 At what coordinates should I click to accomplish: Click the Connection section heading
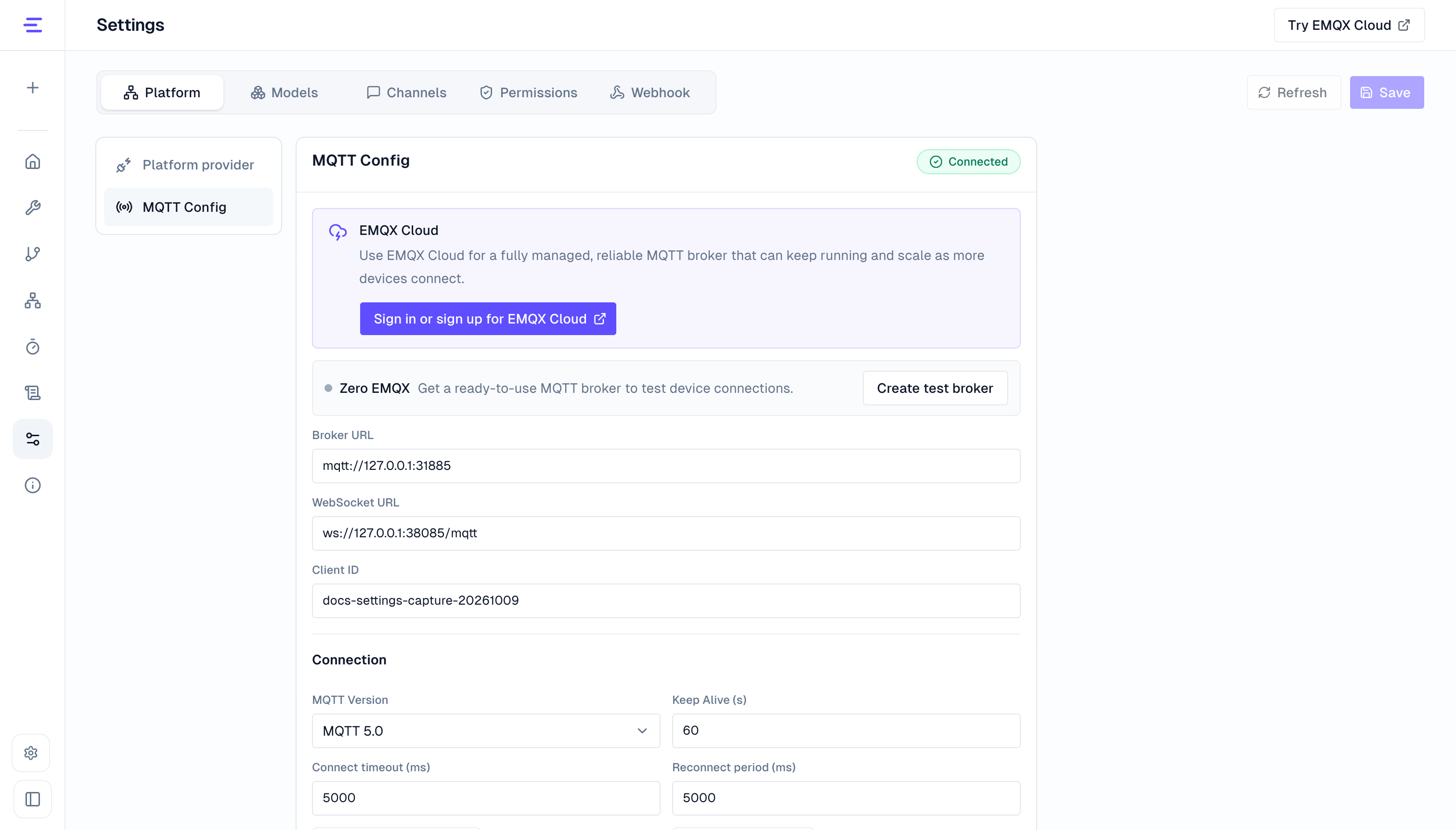click(349, 660)
